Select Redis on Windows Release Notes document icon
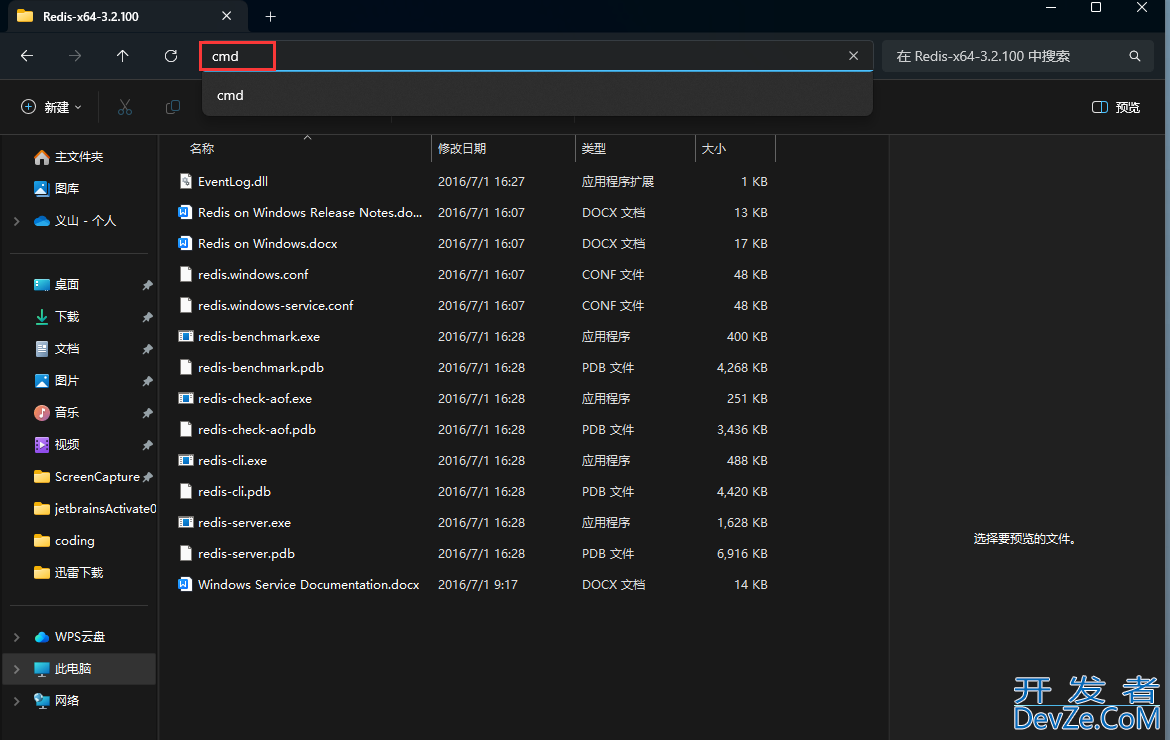This screenshot has width=1170, height=740. 185,213
